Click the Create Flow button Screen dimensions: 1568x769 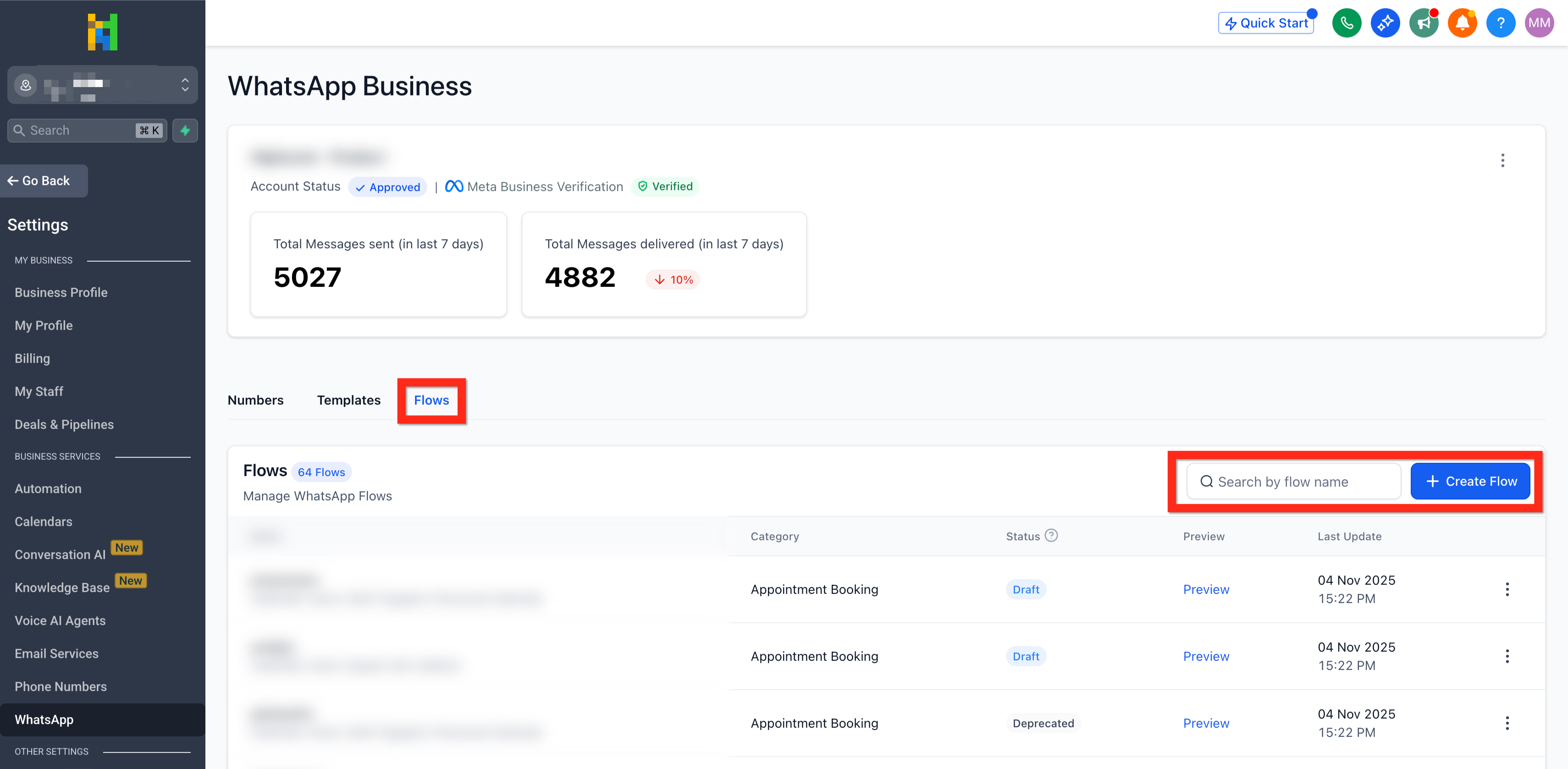pyautogui.click(x=1470, y=481)
